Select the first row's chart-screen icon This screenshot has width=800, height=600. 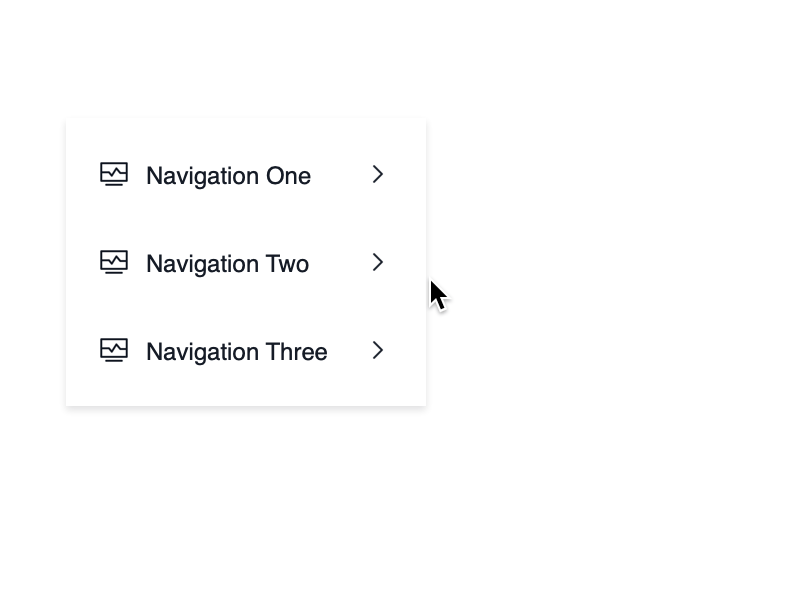tap(114, 175)
